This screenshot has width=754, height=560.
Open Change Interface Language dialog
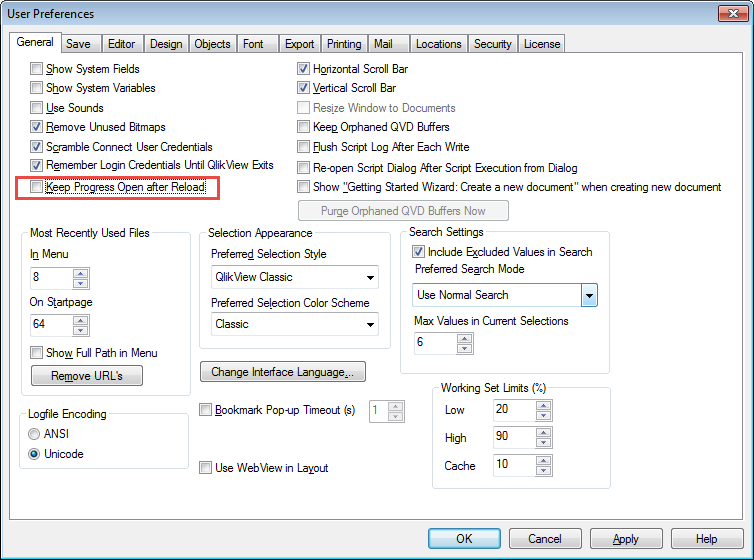283,372
